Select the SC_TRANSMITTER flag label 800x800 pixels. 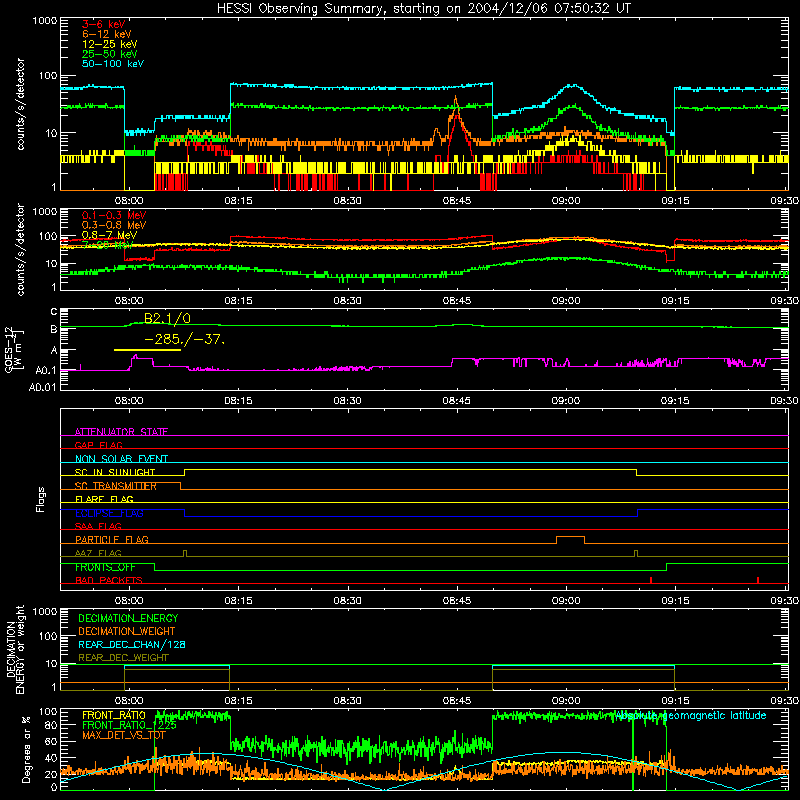tap(116, 486)
